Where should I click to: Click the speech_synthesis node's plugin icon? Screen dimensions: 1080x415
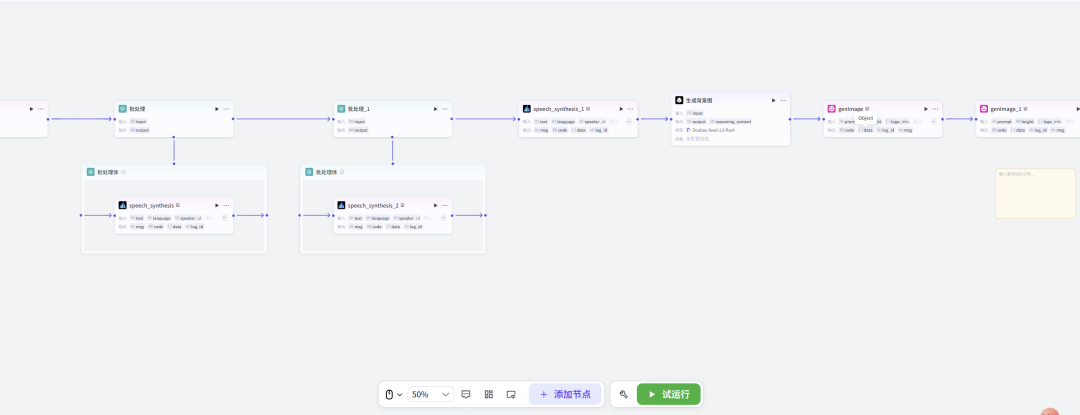tap(123, 205)
